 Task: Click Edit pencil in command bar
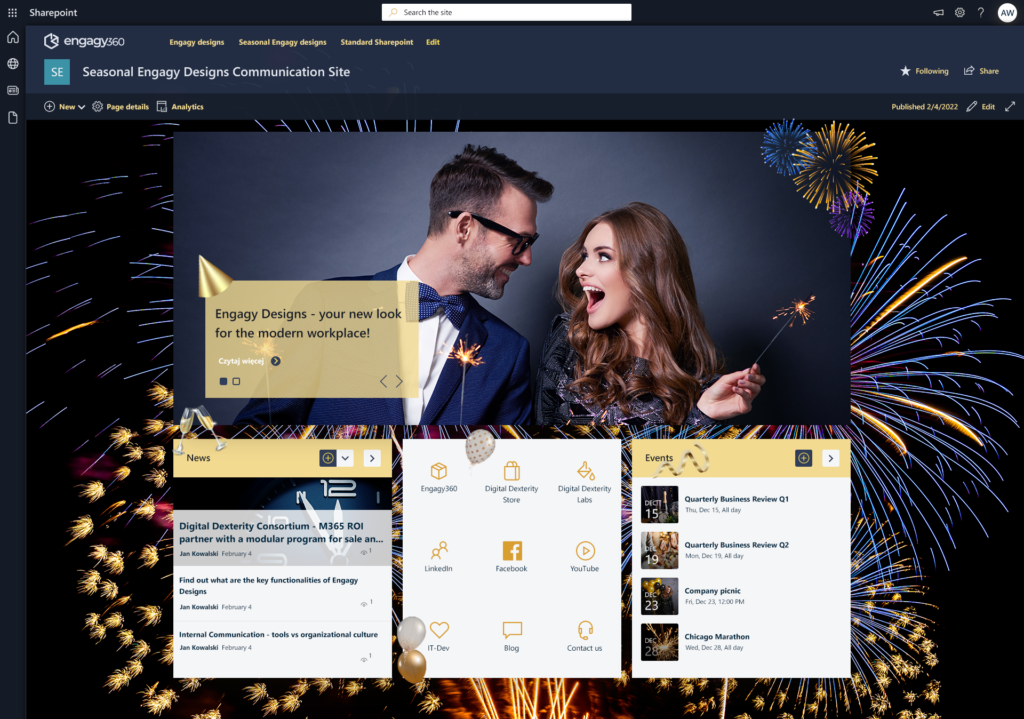click(981, 106)
